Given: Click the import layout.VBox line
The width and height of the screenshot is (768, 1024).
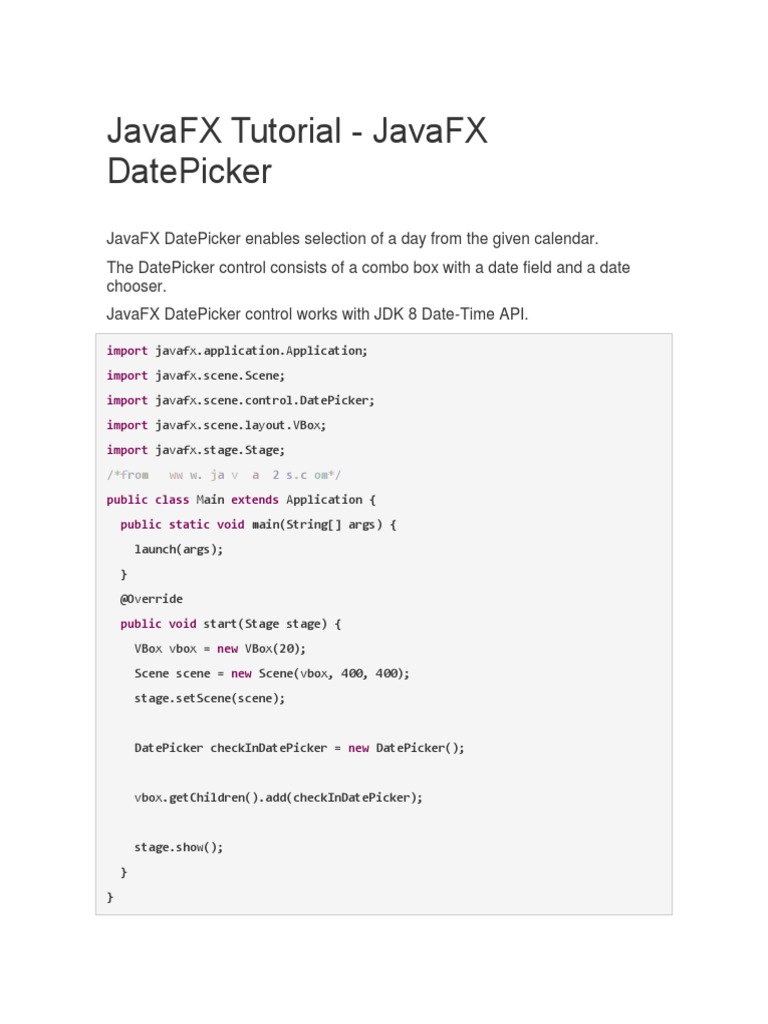Looking at the screenshot, I should tap(216, 425).
